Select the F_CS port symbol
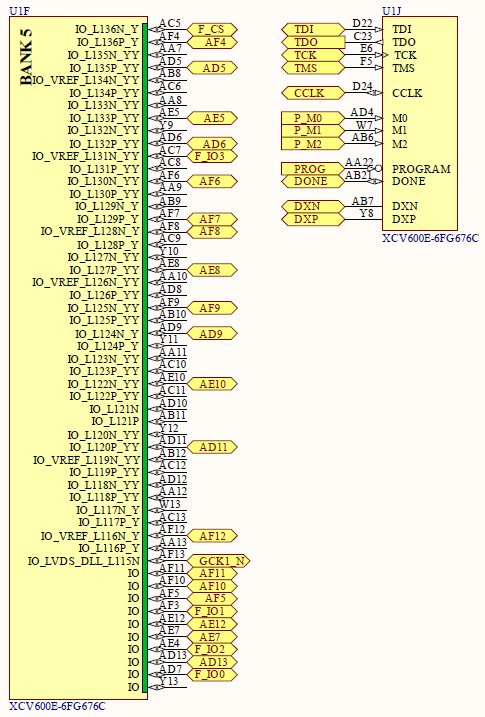Viewport: 485px width, 717px height. click(212, 30)
